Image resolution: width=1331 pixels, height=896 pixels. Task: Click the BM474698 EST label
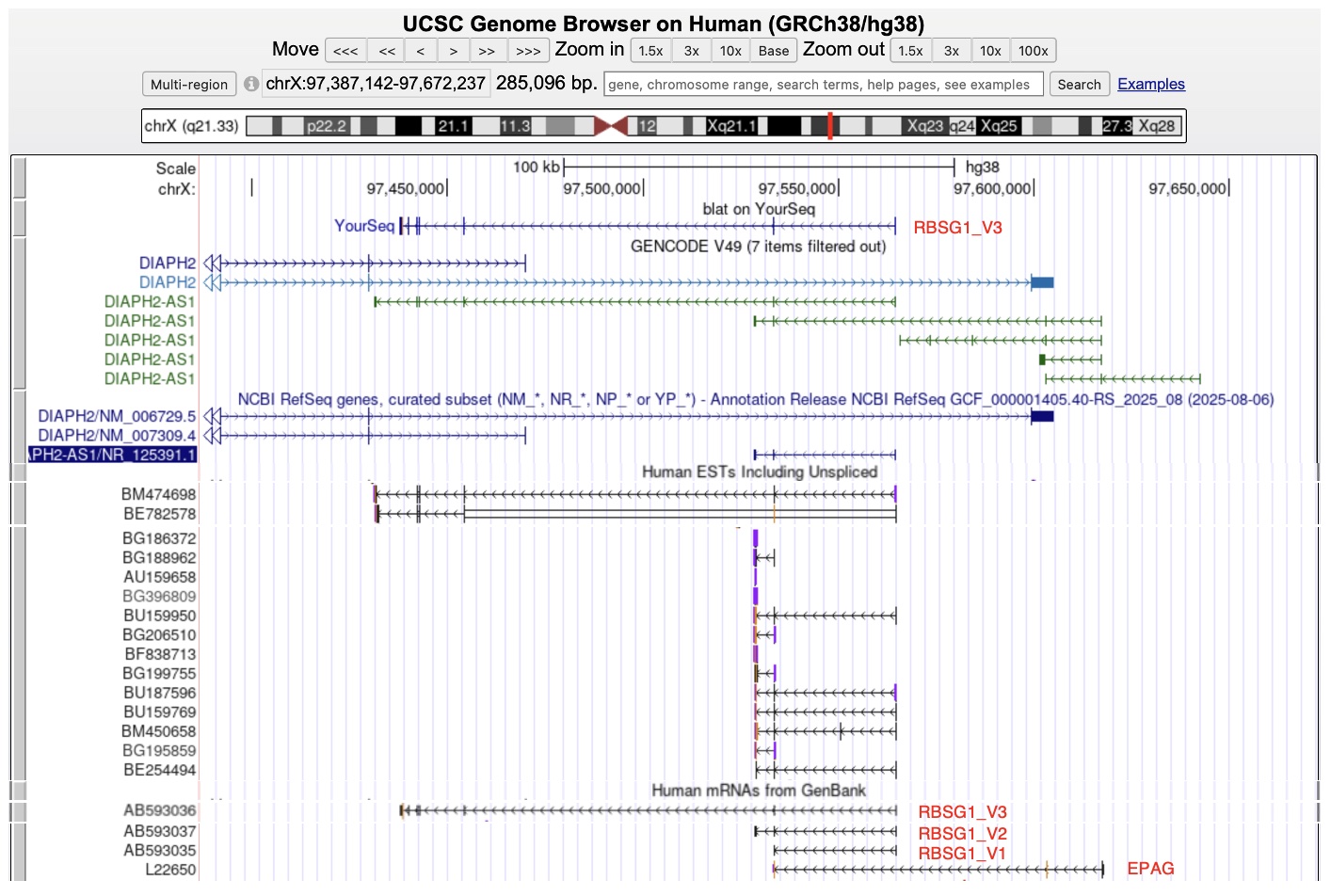coord(158,494)
